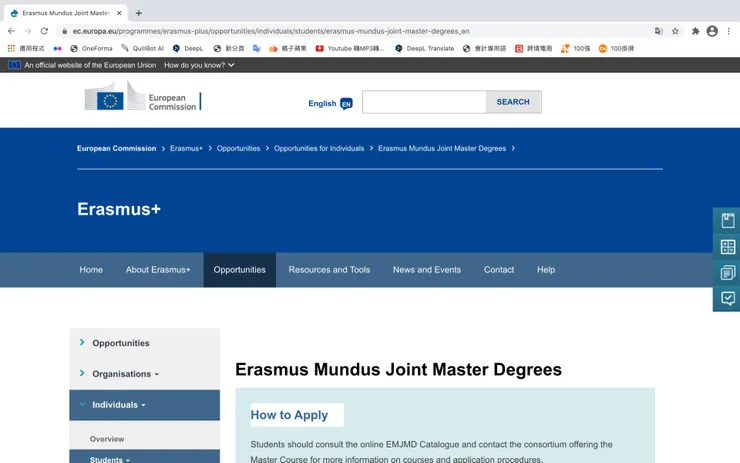The width and height of the screenshot is (740, 463).
Task: Click the address bar URL
Action: (271, 31)
